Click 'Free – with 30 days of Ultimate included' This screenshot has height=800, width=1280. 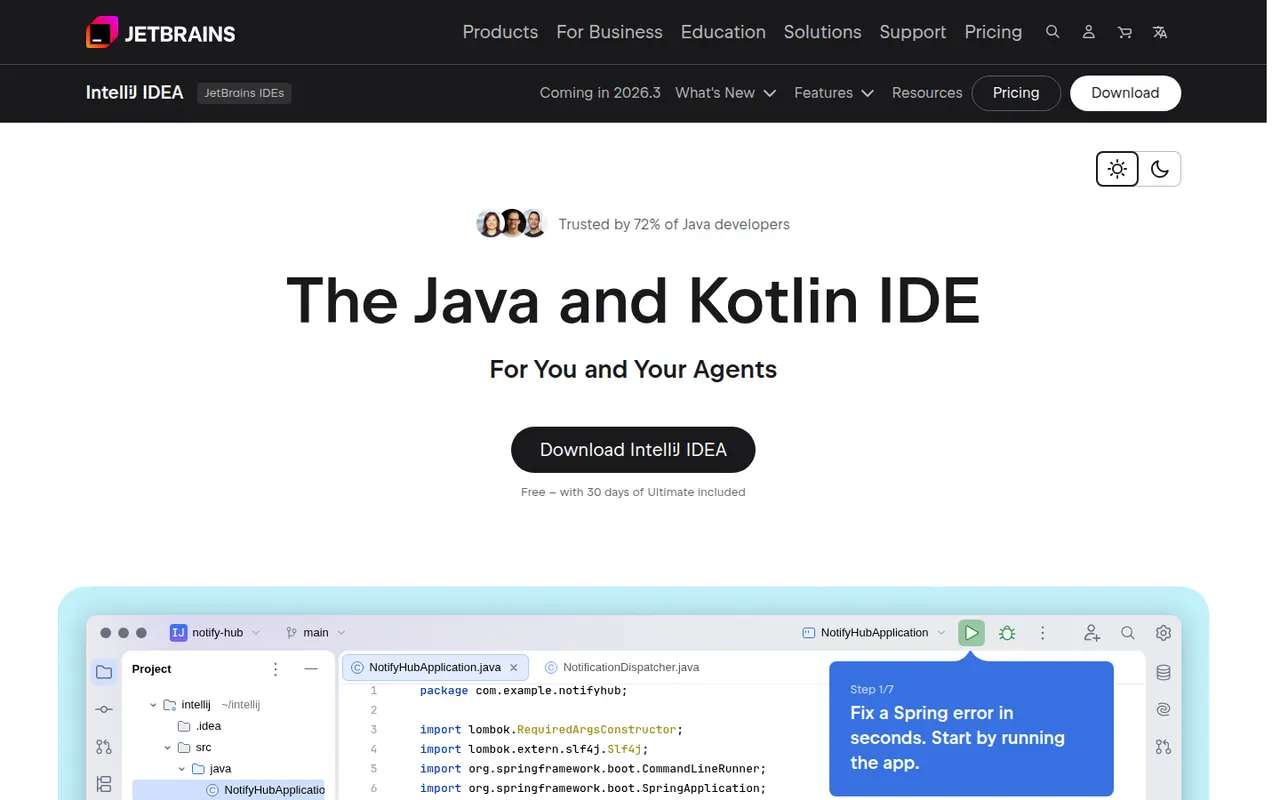pyautogui.click(x=633, y=492)
